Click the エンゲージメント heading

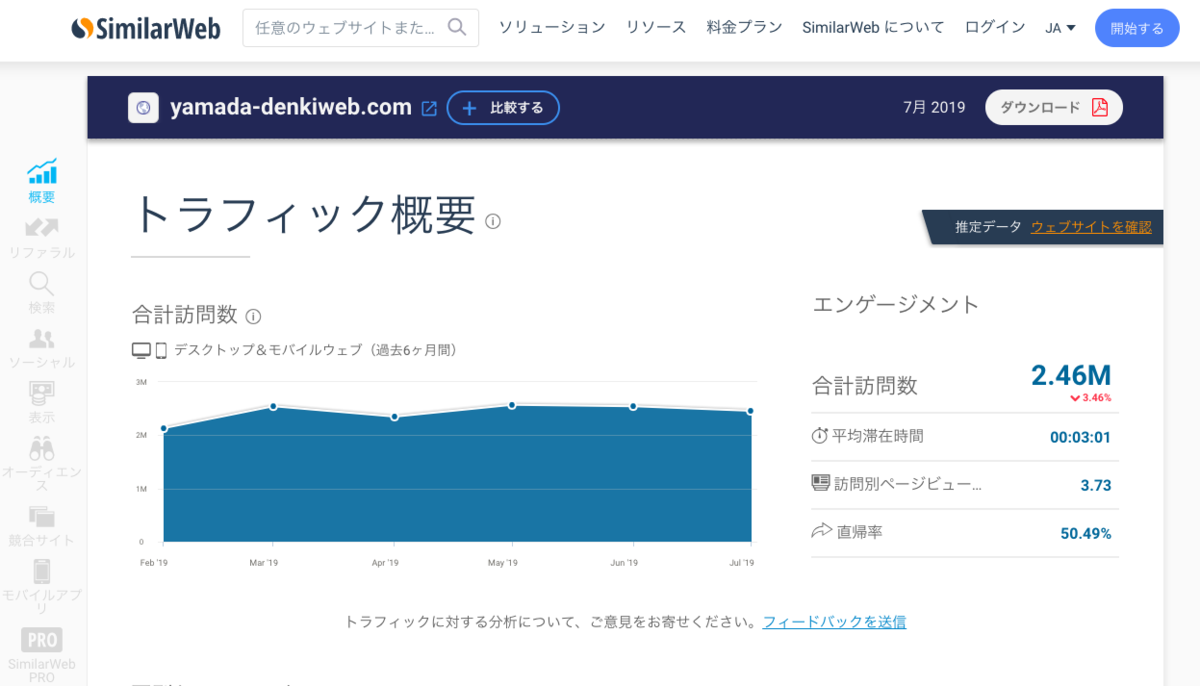coord(896,305)
